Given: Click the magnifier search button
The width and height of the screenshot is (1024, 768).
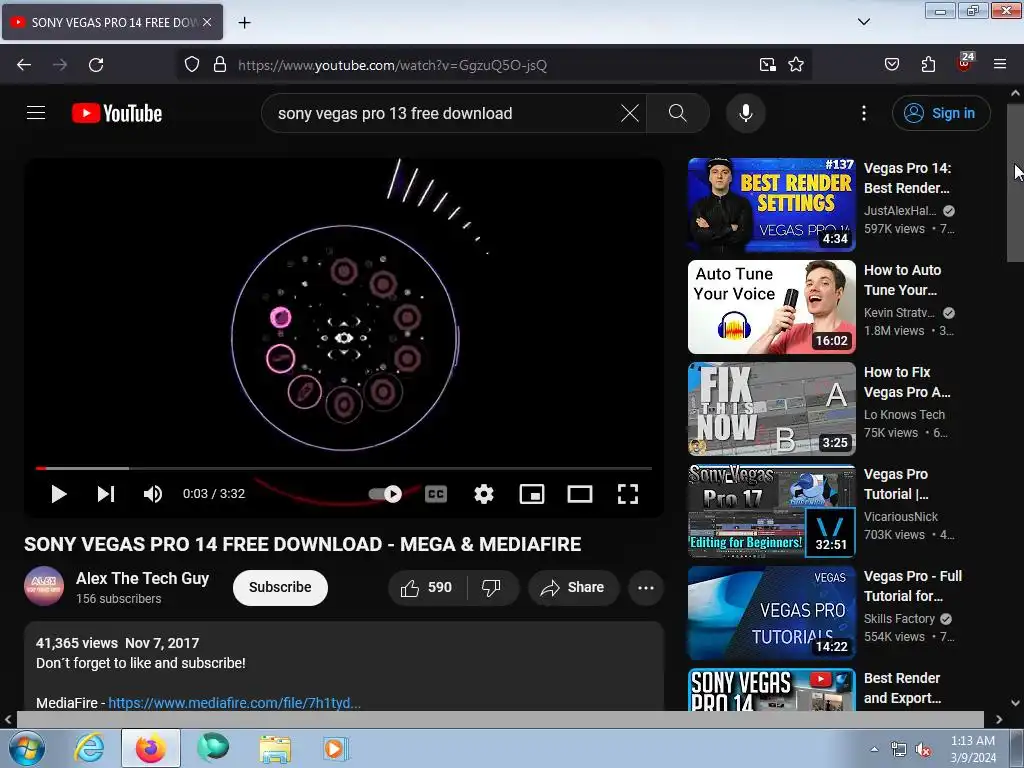Looking at the screenshot, I should coord(678,113).
